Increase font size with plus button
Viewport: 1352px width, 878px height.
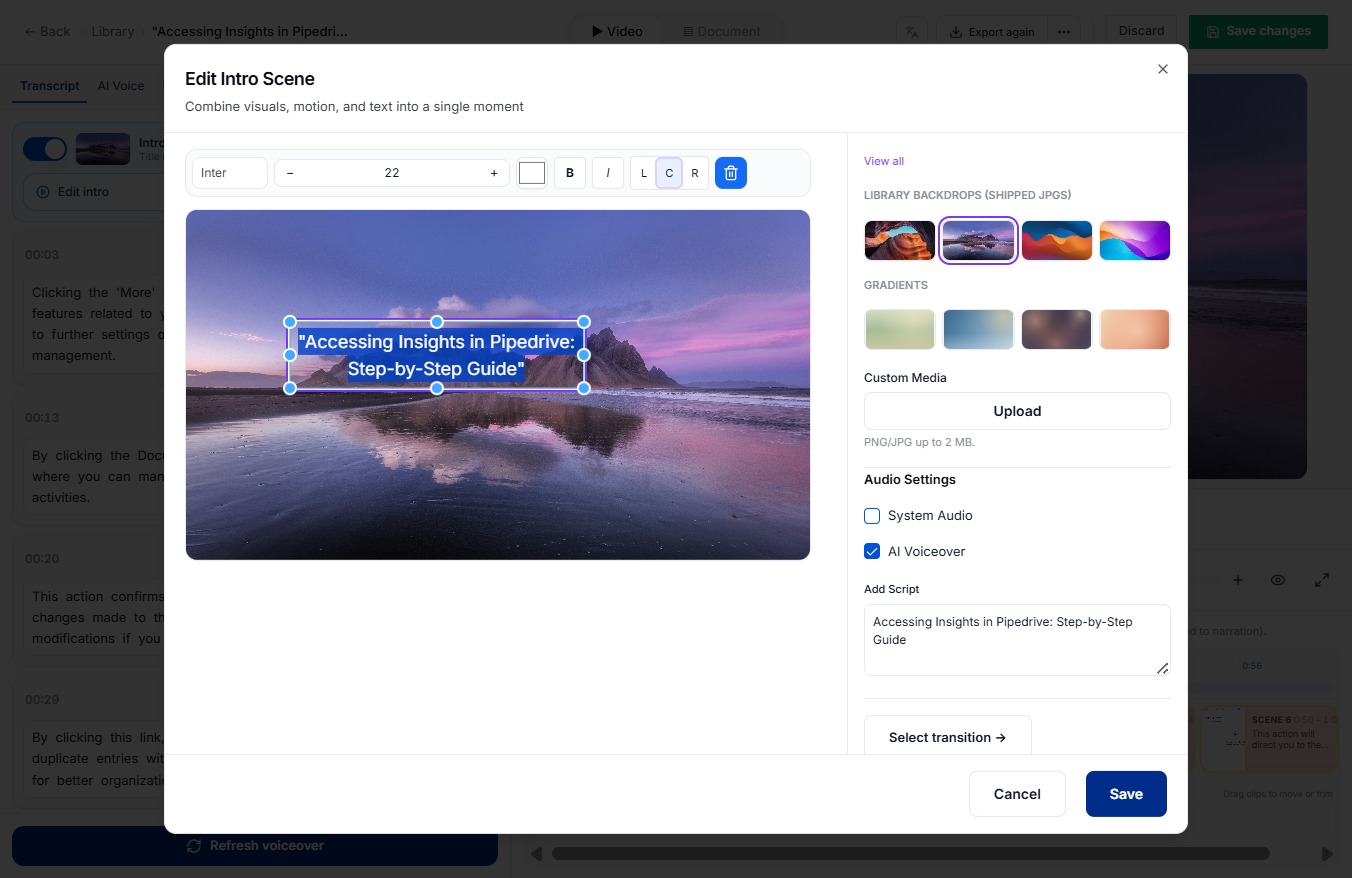493,173
